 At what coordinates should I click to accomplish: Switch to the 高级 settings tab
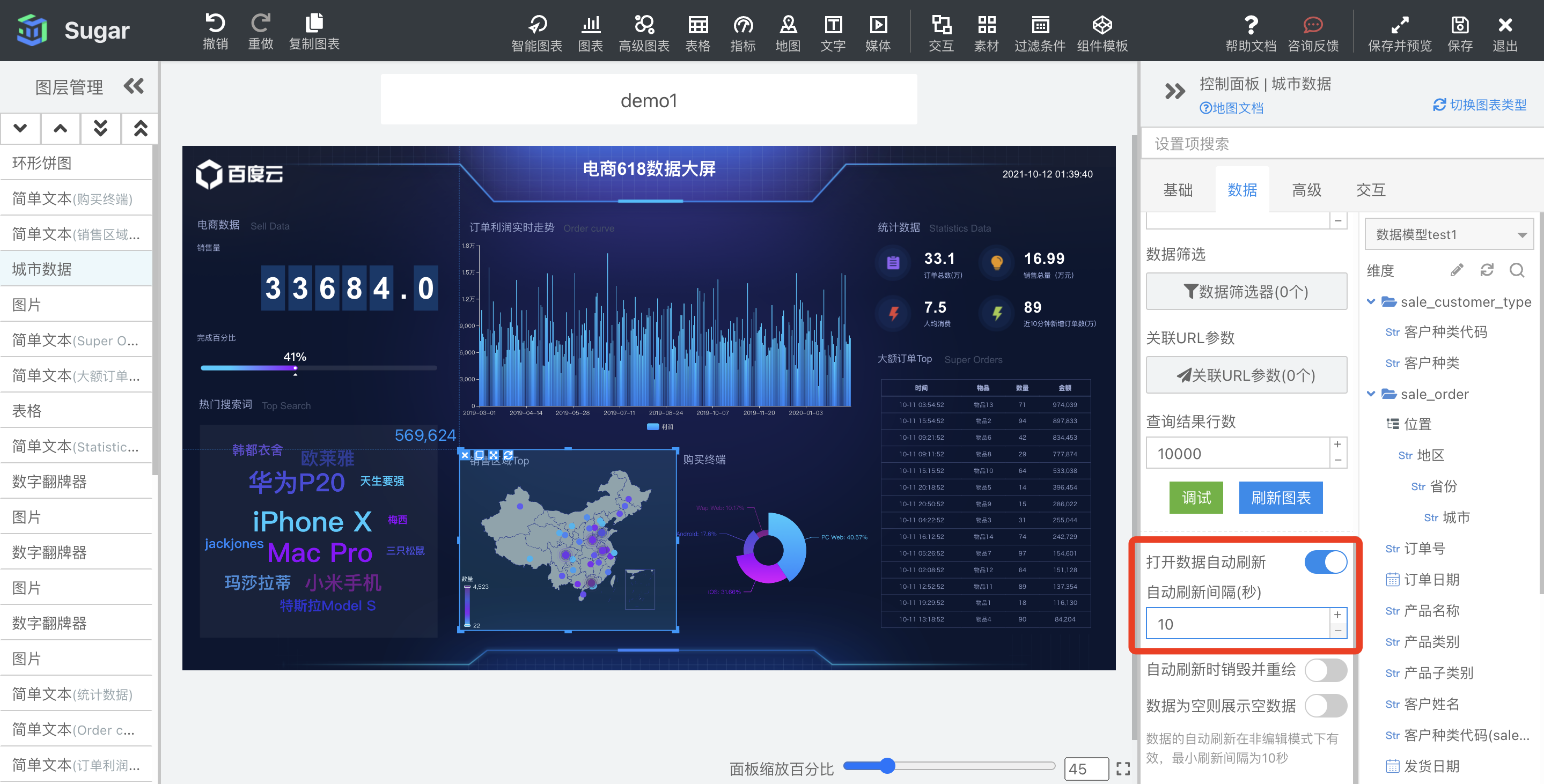(1307, 189)
